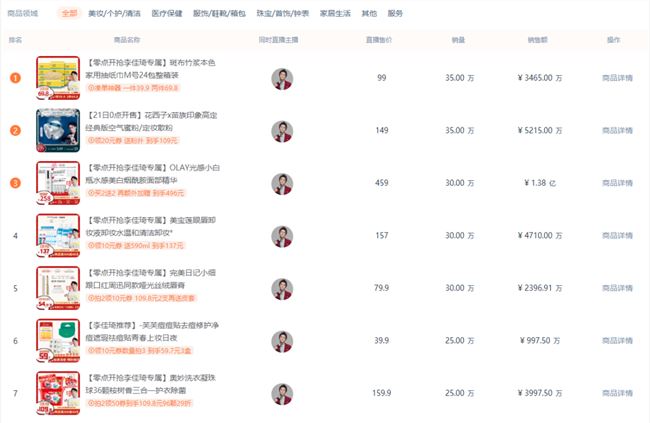650x423 pixels.
Task: Select the 全部 category tab
Action: point(69,13)
